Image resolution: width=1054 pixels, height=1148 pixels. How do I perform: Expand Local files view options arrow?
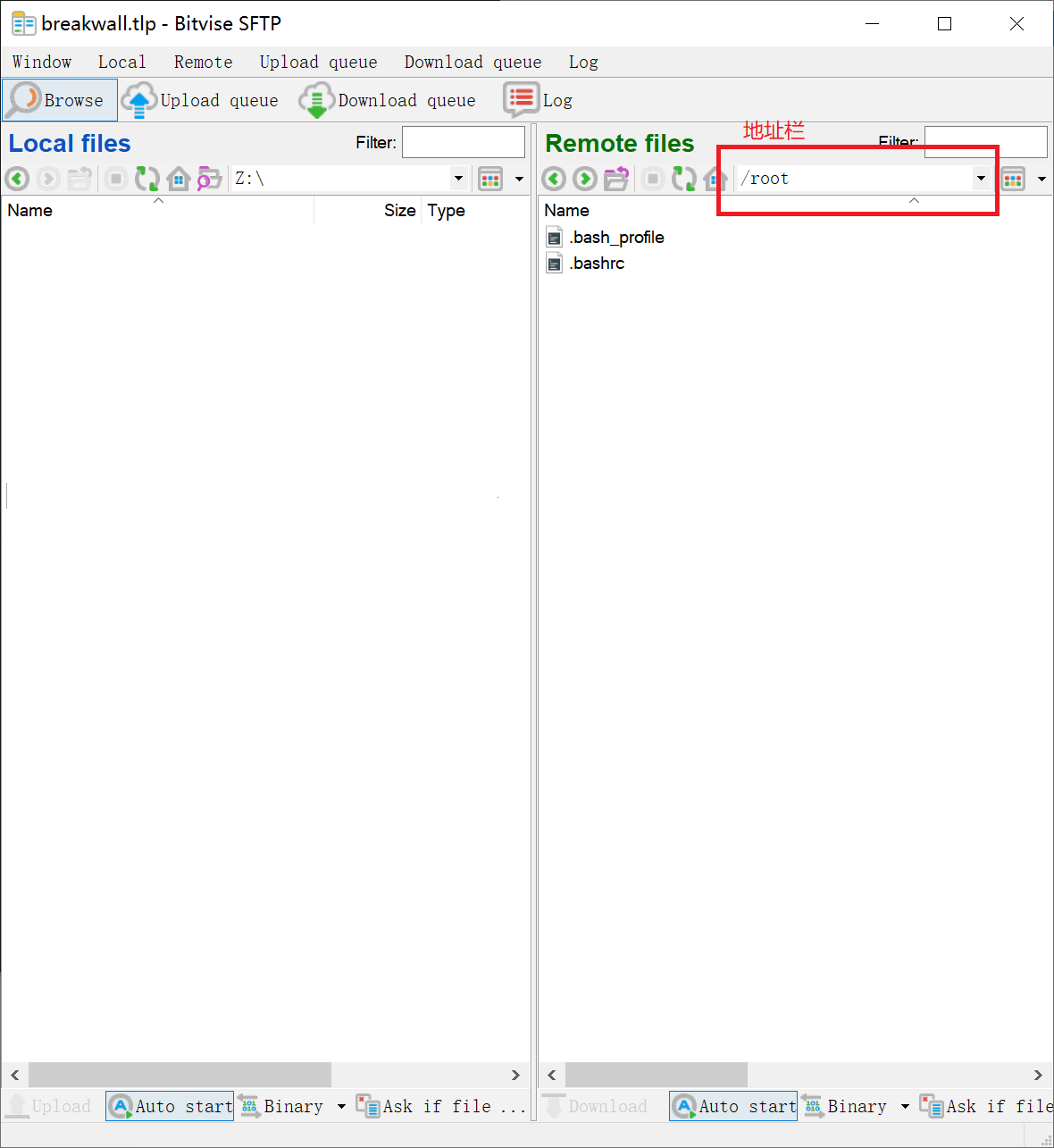[519, 179]
